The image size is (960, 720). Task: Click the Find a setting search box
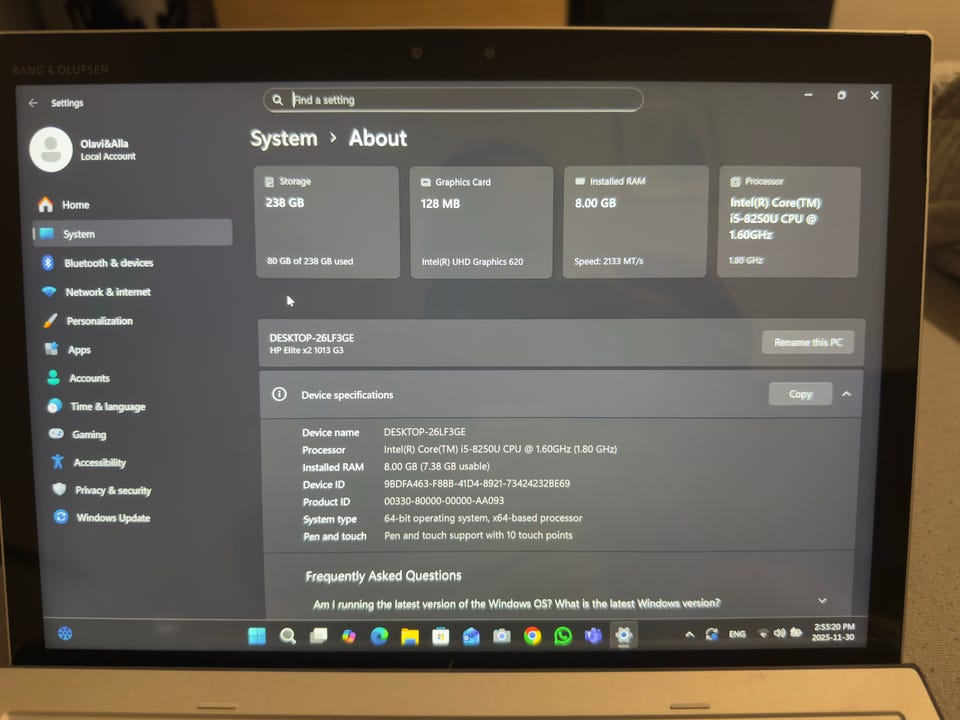click(x=453, y=100)
